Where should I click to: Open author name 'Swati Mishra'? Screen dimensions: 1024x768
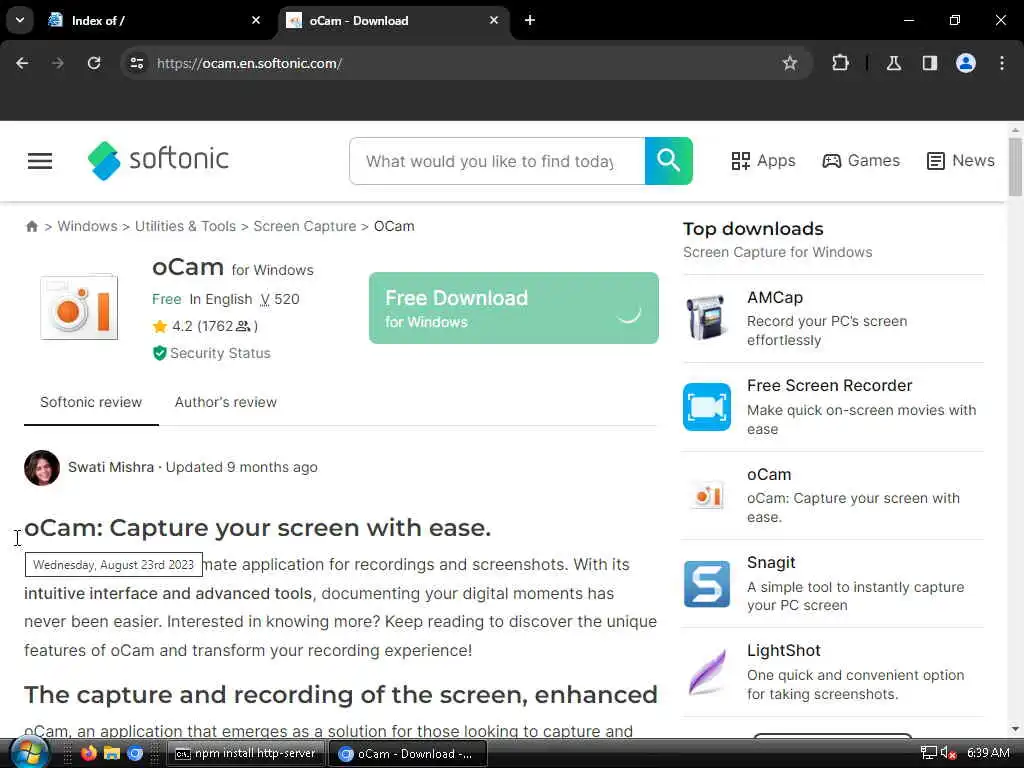pyautogui.click(x=111, y=468)
